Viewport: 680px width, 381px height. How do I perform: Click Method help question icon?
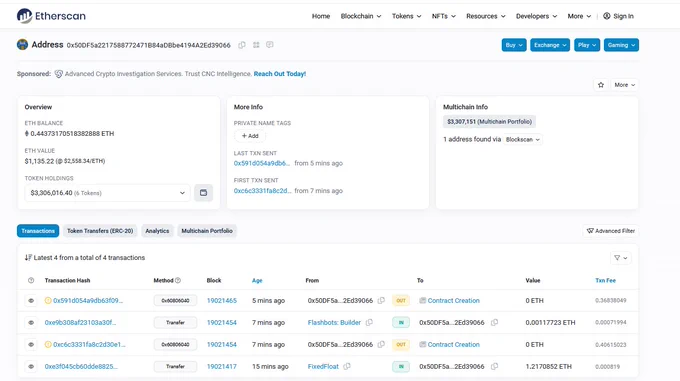click(x=178, y=280)
